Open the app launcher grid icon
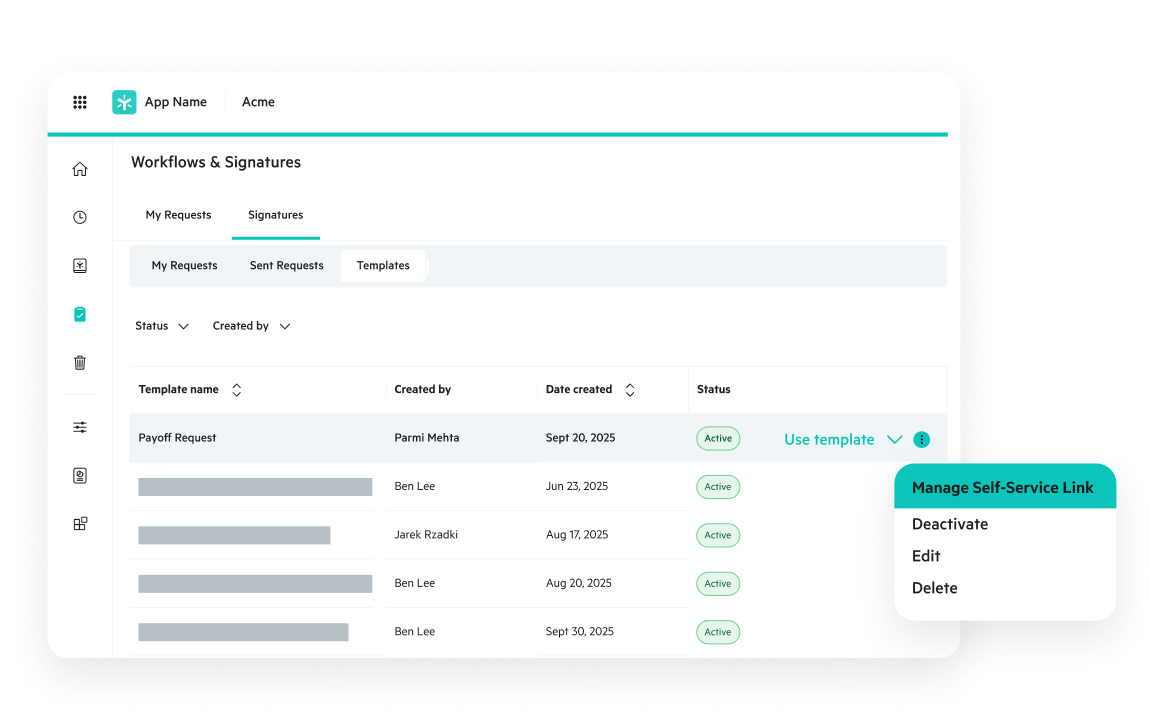The width and height of the screenshot is (1150, 720). point(80,103)
